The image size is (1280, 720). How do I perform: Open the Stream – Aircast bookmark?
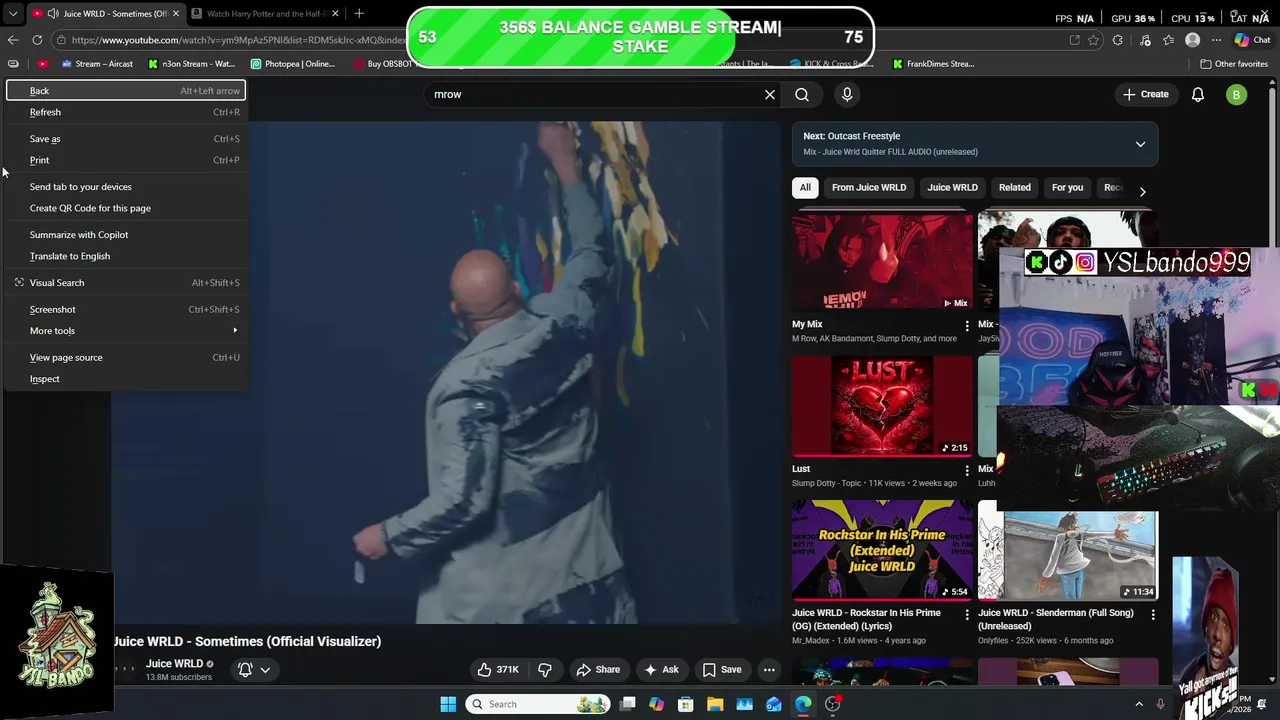[x=97, y=64]
